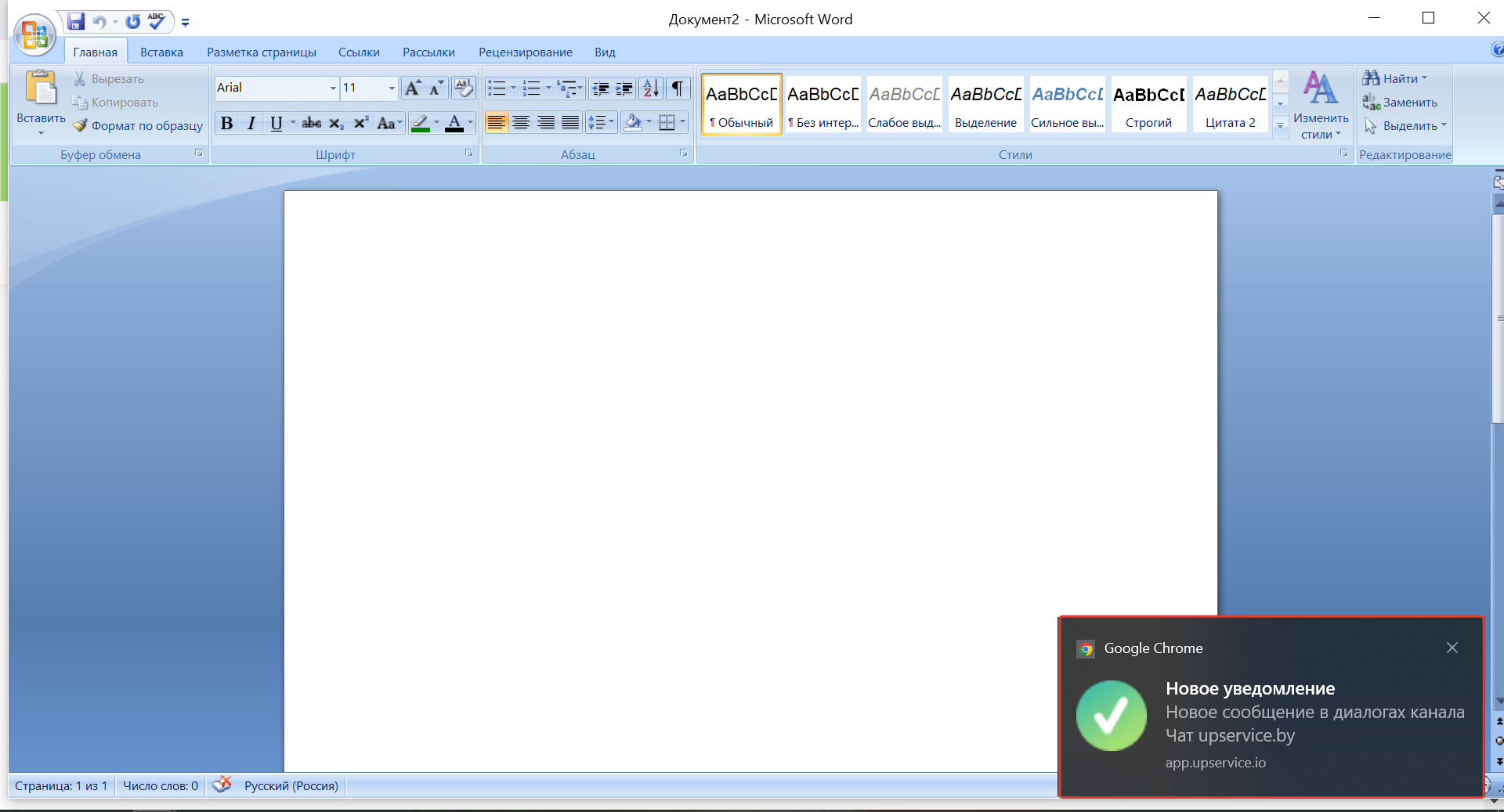
Task: Apply the Без интервала style
Action: pyautogui.click(x=823, y=105)
